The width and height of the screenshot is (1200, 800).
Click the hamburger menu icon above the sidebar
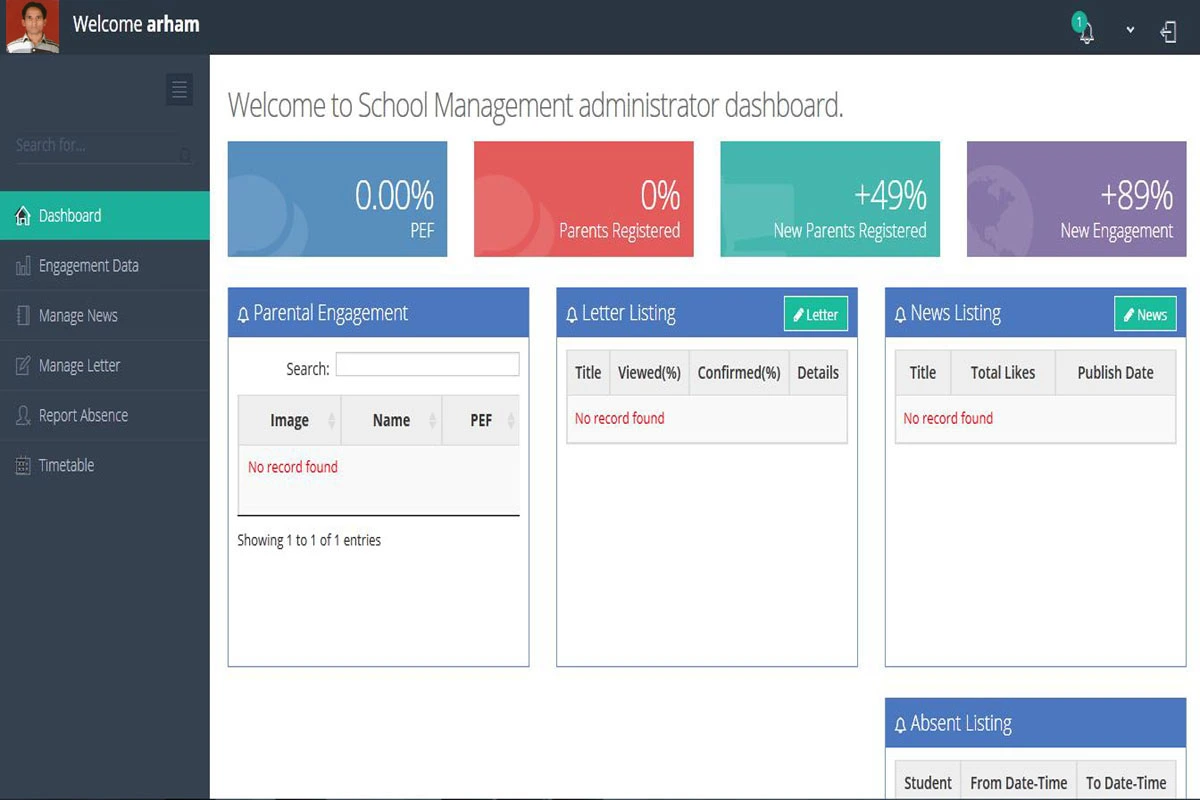click(x=179, y=89)
